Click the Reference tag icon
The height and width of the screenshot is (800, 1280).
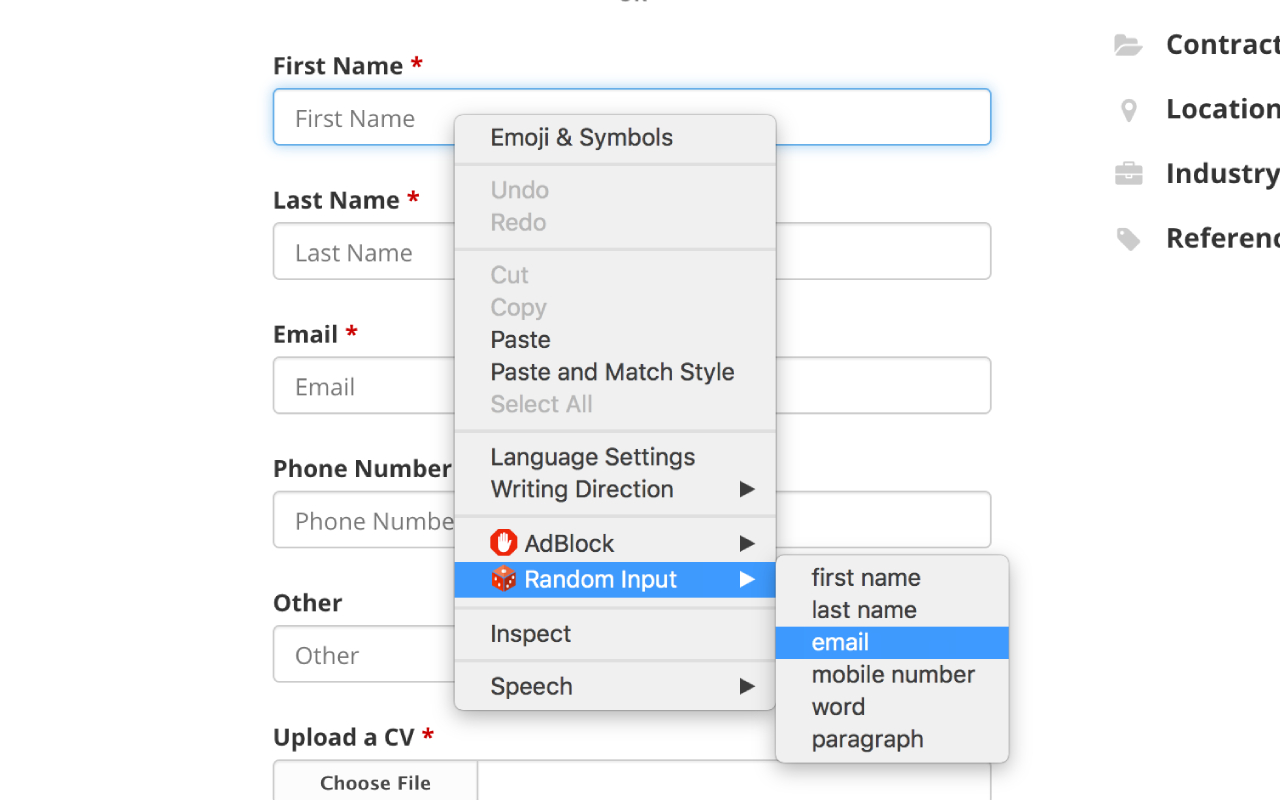click(1128, 239)
